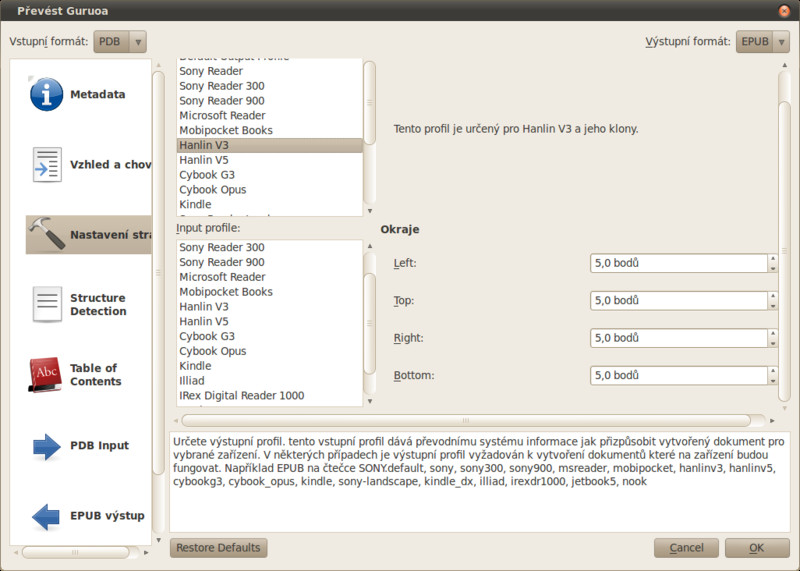
Task: Confirm with the OK button
Action: [x=757, y=548]
